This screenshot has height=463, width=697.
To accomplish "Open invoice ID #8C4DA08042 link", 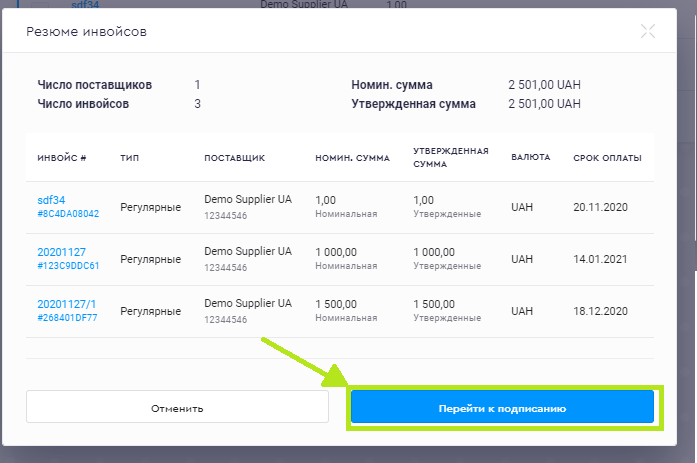I will coord(68,214).
